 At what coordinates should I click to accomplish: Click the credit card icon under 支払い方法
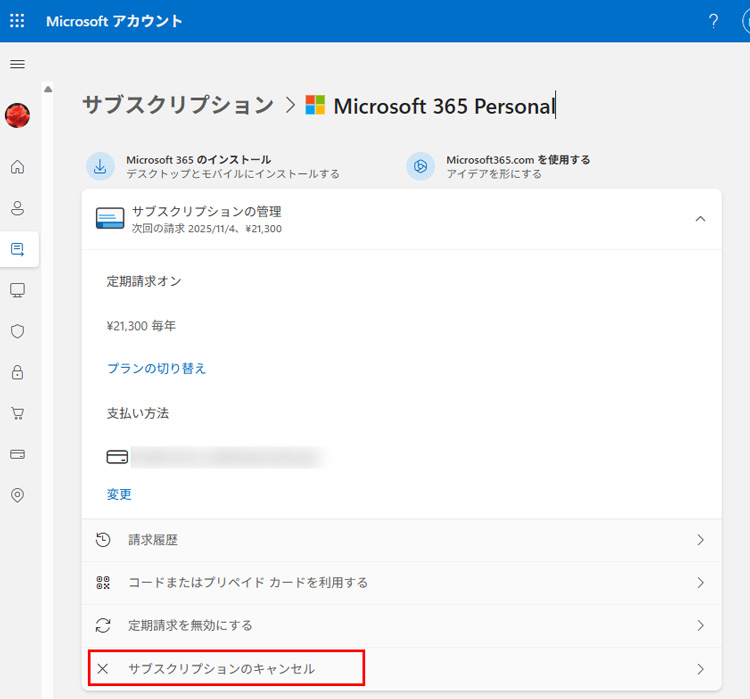pyautogui.click(x=117, y=457)
